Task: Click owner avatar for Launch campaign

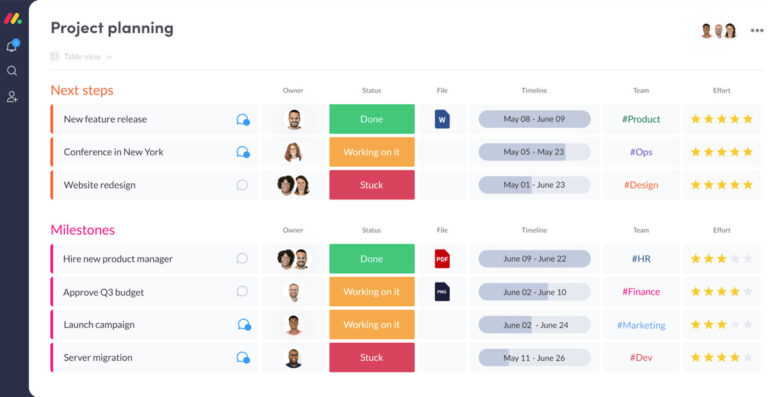Action: 293,325
